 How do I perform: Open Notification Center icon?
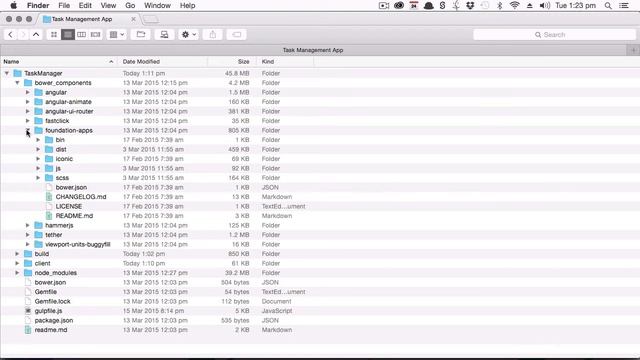[624, 6]
